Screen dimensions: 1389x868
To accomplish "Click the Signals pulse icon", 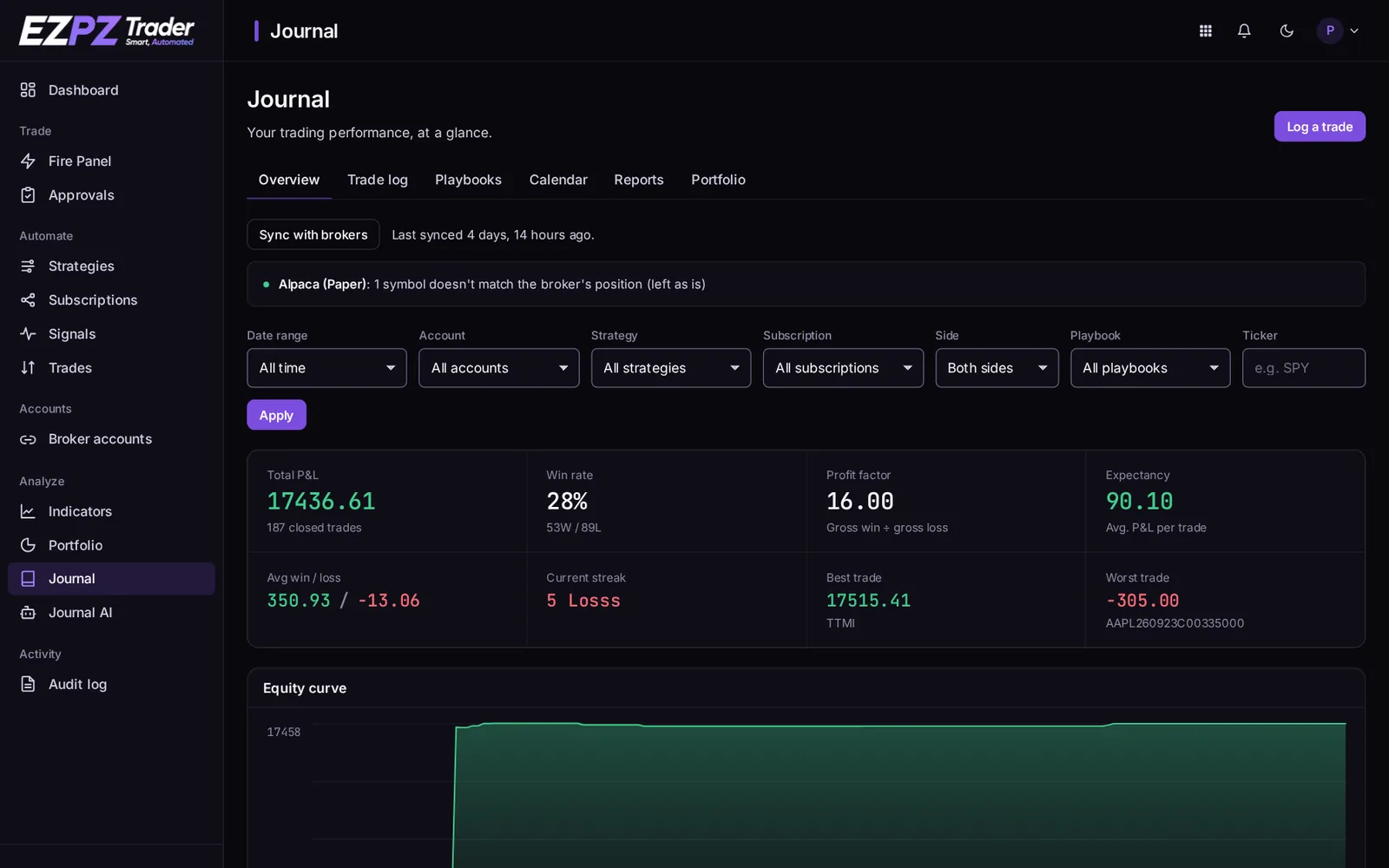I will (x=28, y=333).
